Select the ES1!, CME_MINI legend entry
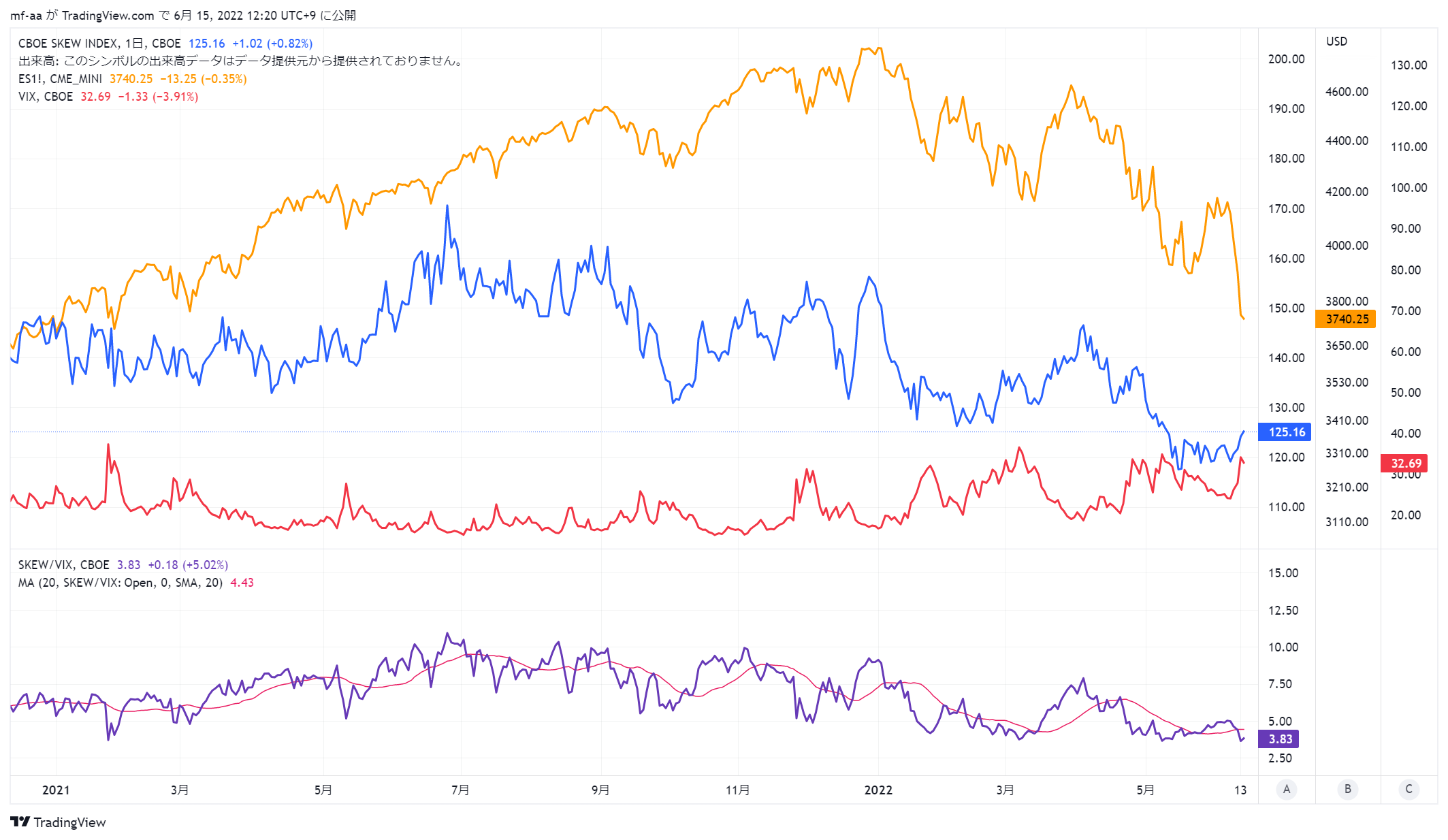 (60, 79)
